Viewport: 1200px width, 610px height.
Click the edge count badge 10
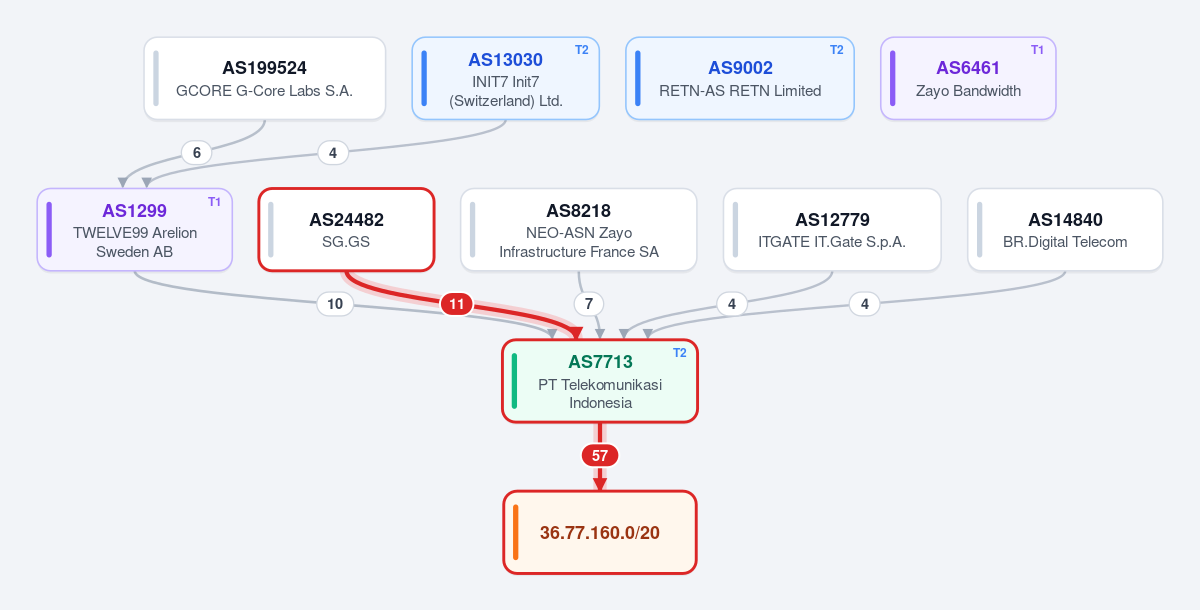335,304
